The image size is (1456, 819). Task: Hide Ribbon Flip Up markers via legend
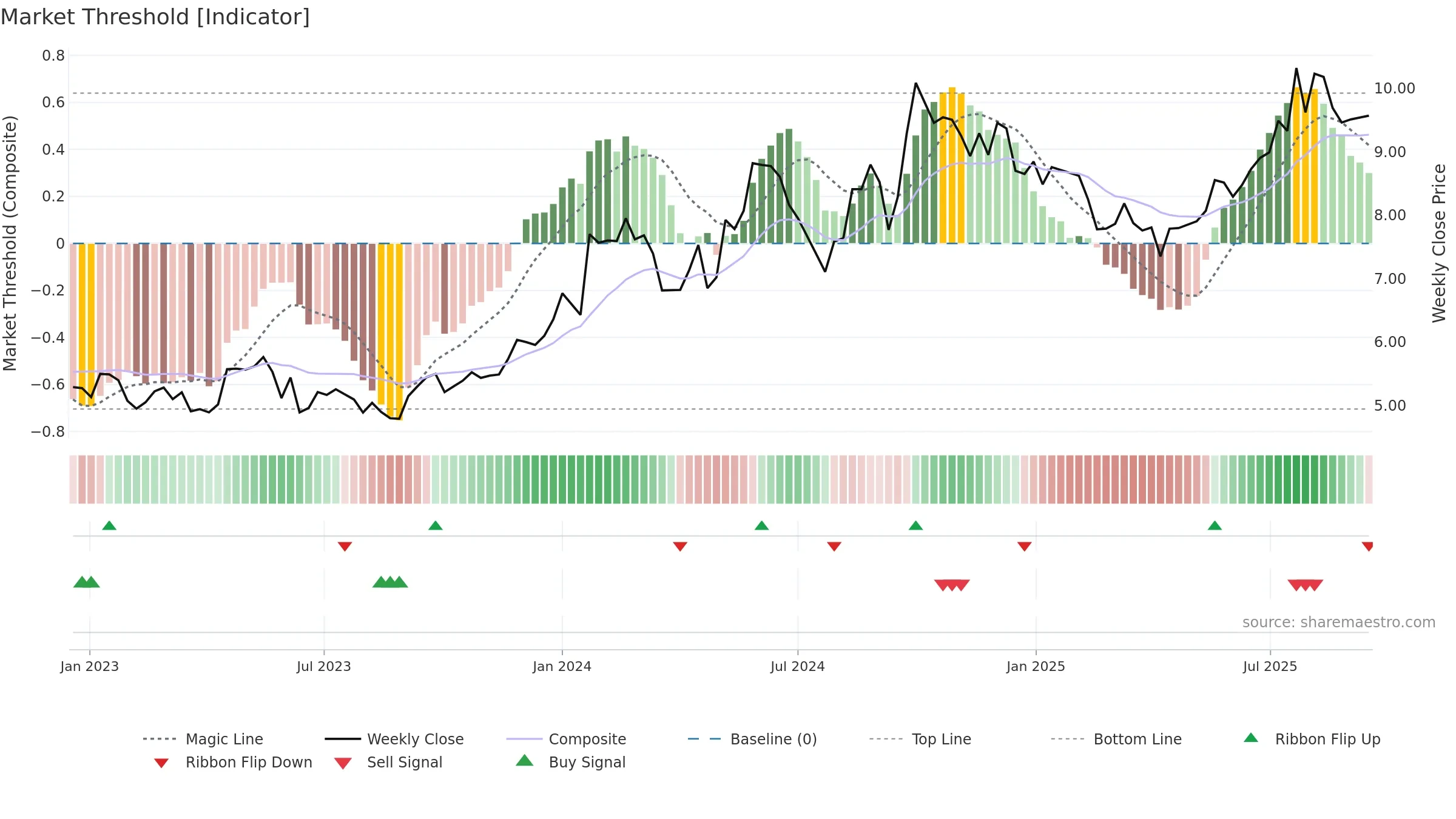1312,739
